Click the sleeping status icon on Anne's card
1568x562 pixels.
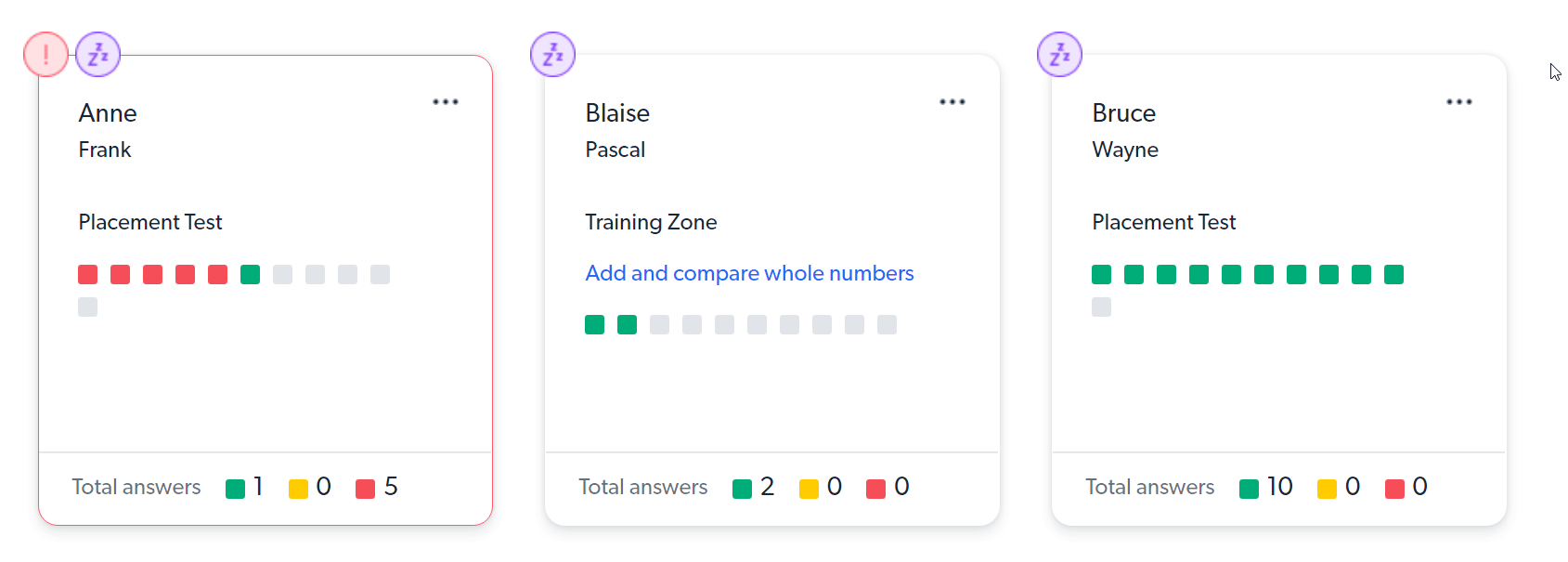click(97, 55)
